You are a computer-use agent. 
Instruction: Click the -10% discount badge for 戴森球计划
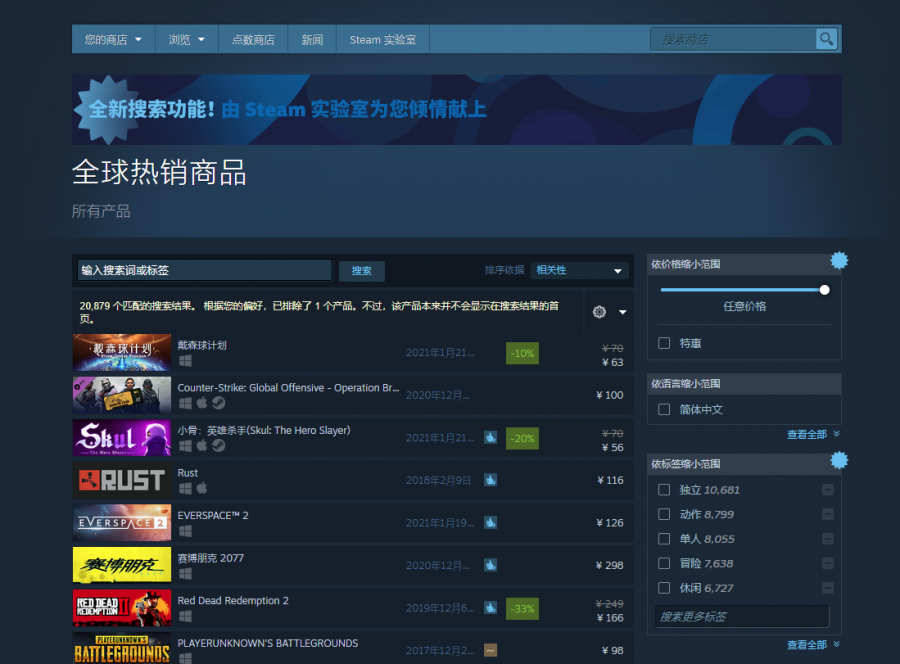click(522, 353)
